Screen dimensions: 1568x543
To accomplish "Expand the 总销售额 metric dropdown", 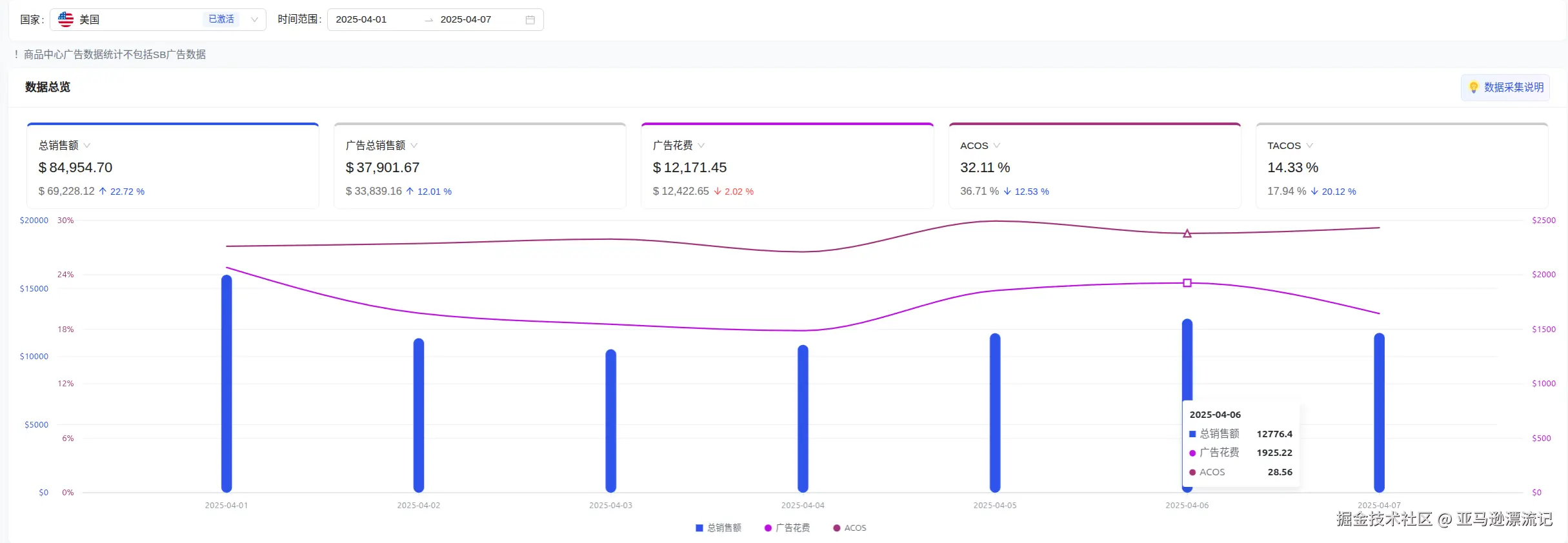I will (87, 146).
